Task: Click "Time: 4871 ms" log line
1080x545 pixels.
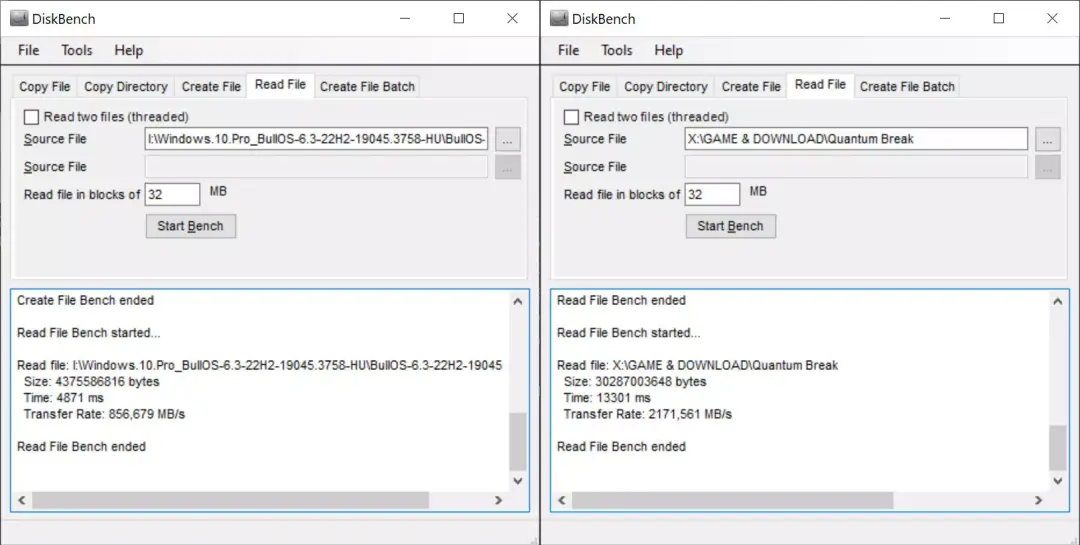Action: tap(63, 398)
